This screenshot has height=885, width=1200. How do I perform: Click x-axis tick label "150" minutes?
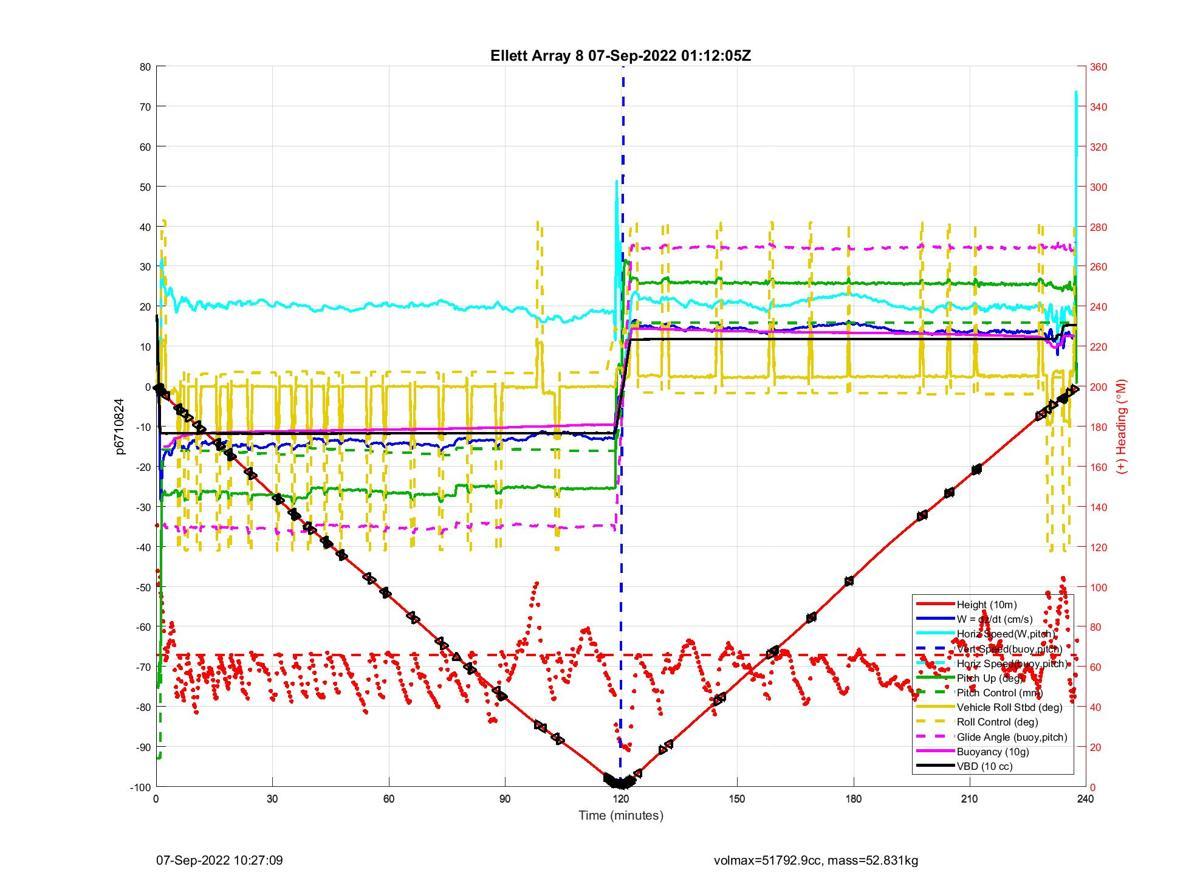[737, 799]
